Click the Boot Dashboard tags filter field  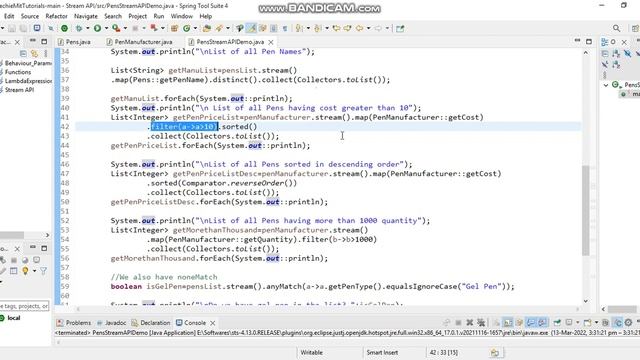(x=24, y=306)
